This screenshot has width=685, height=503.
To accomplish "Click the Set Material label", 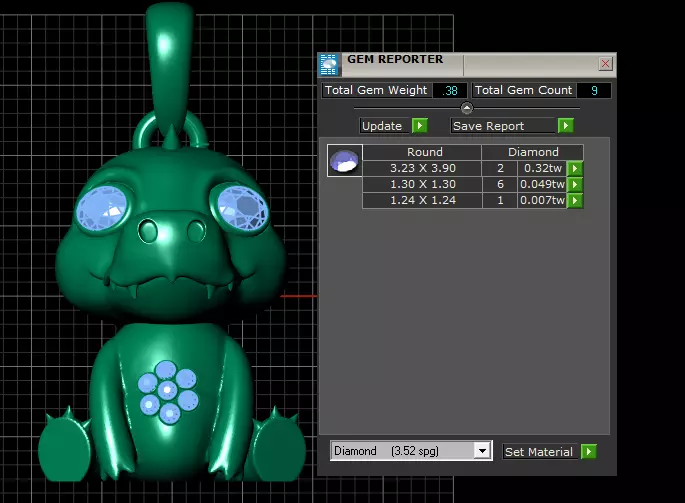I will point(541,451).
